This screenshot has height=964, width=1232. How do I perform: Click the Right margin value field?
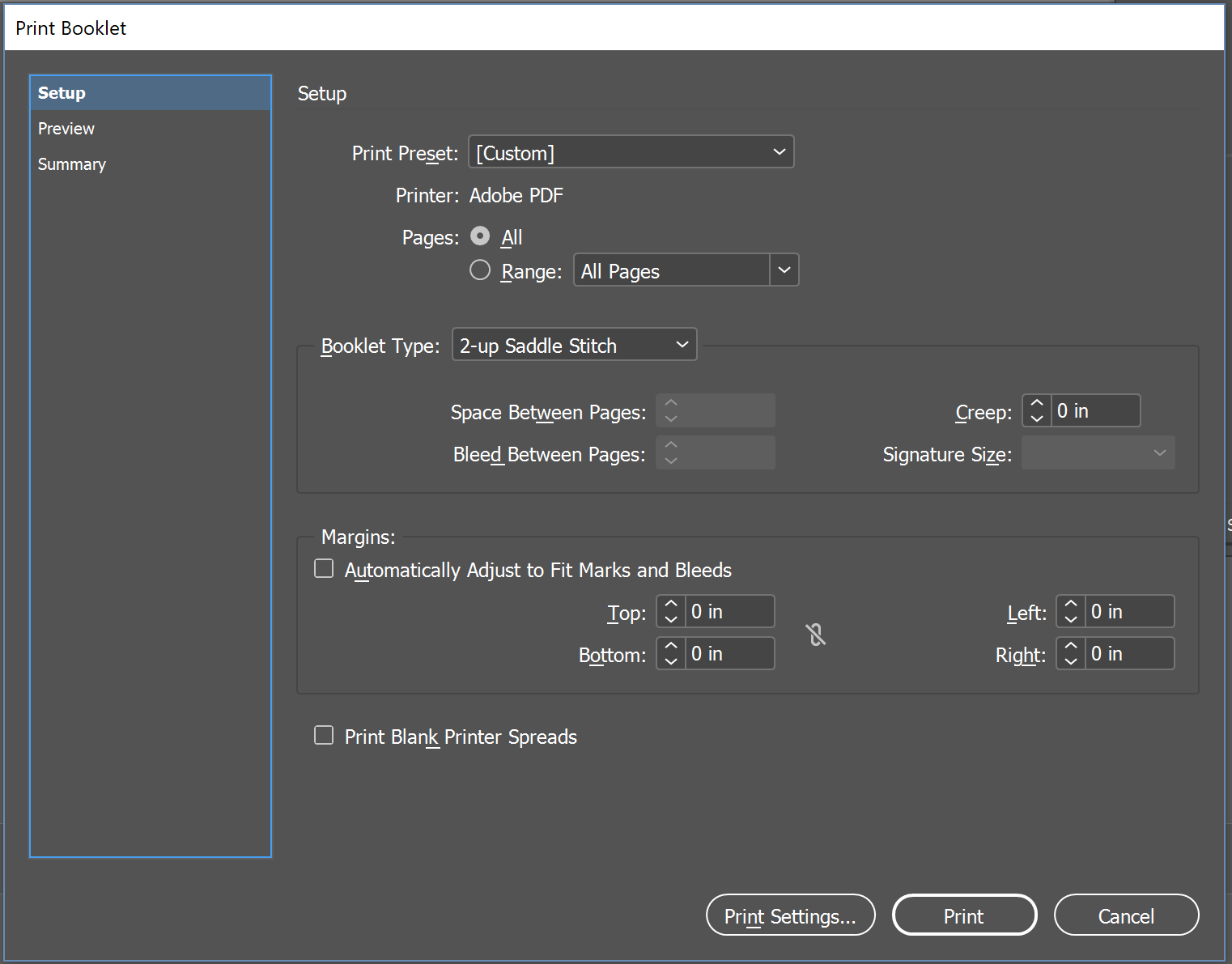click(x=1129, y=653)
